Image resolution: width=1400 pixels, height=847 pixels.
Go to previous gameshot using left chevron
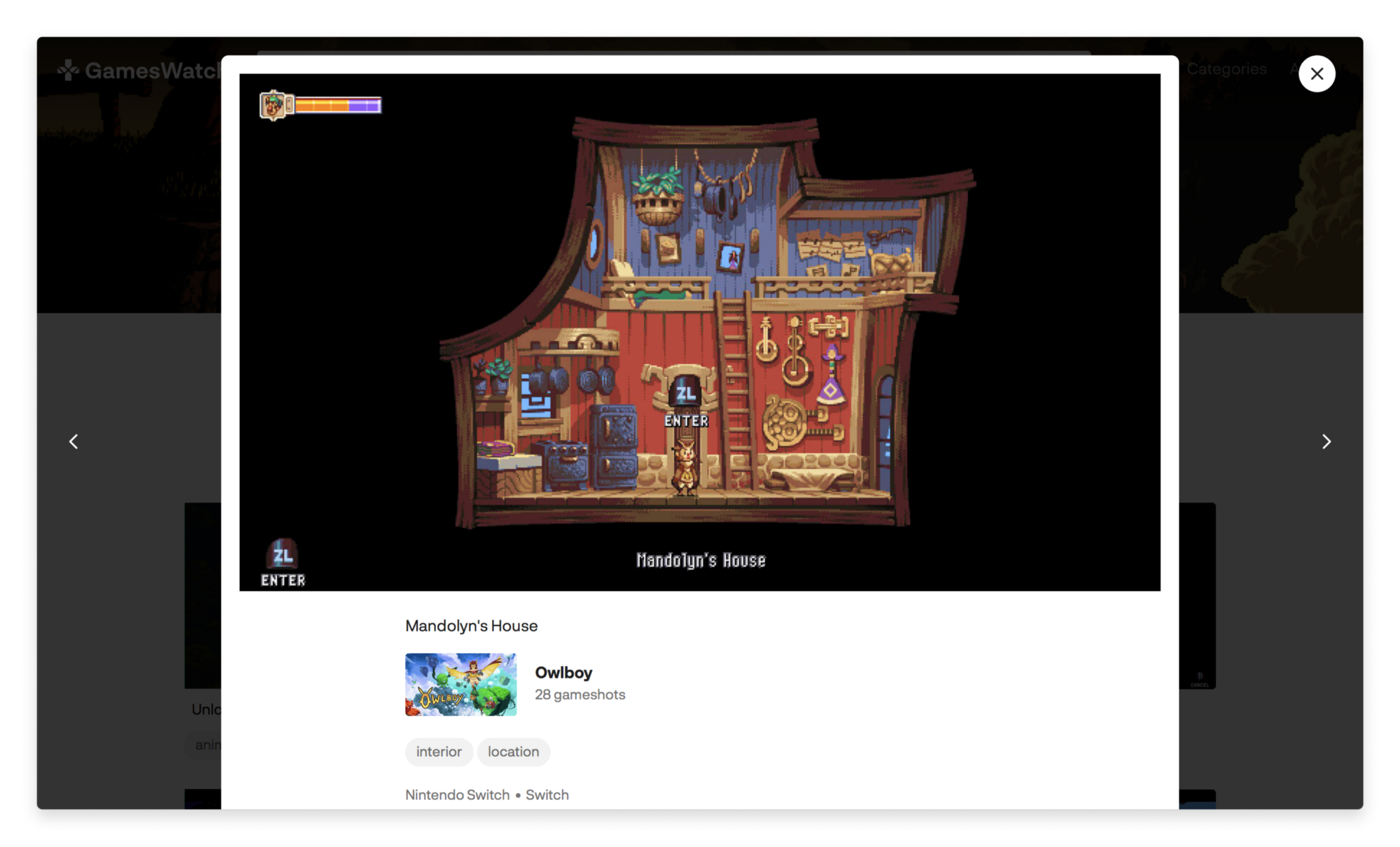73,441
